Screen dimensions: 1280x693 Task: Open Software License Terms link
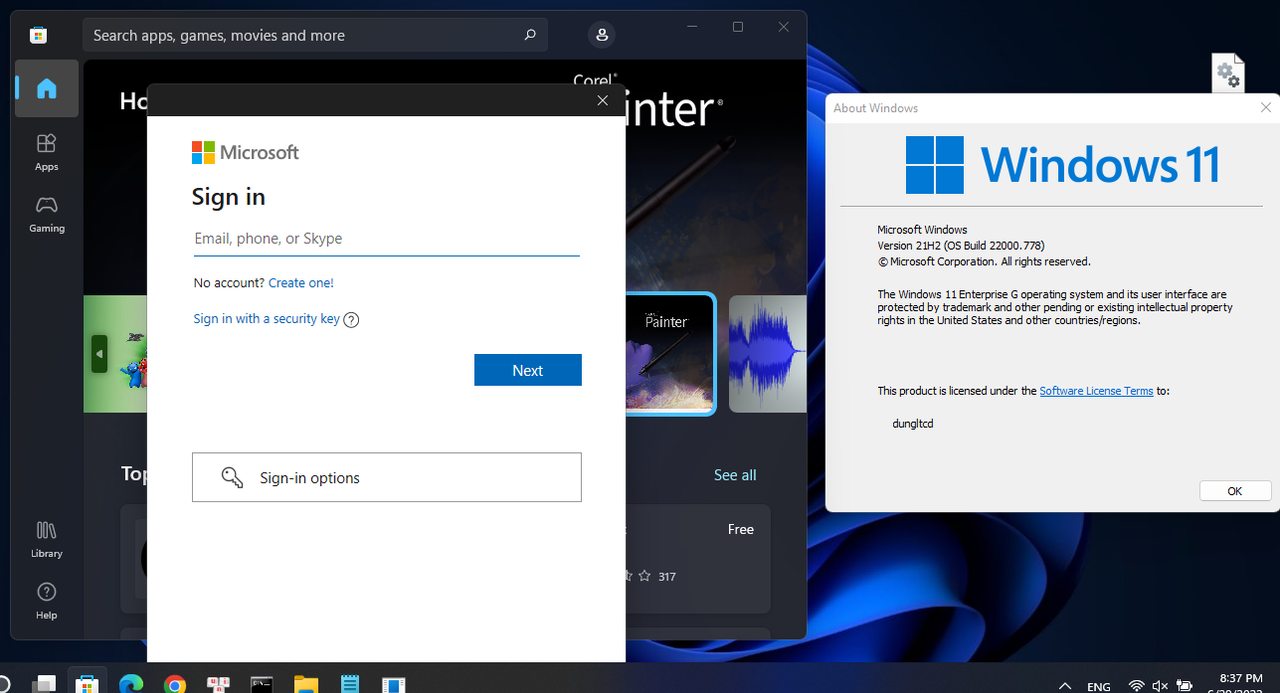click(x=1096, y=391)
